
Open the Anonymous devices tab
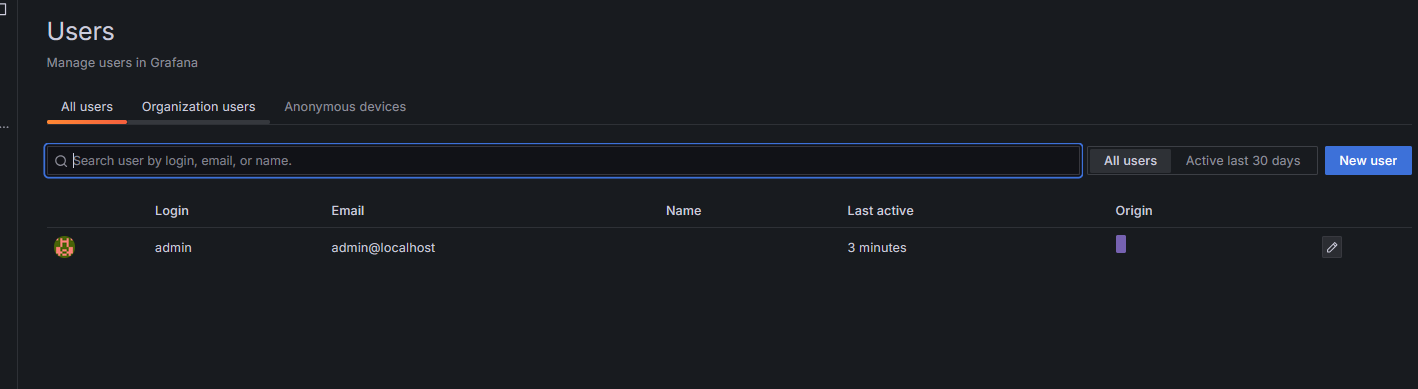tap(345, 107)
